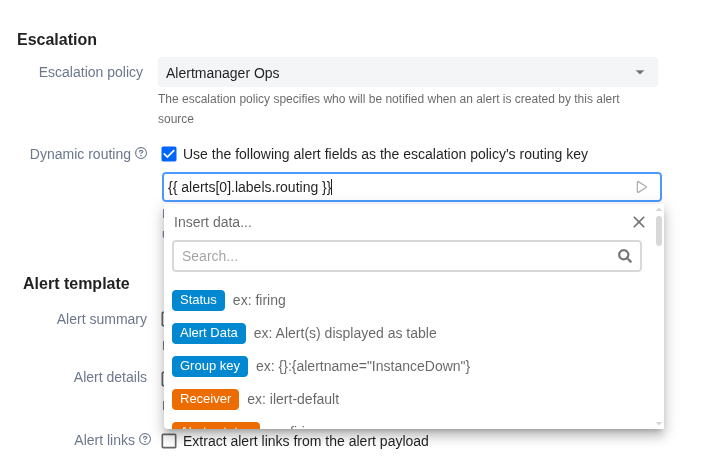Click the Alert links help icon
The height and width of the screenshot is (472, 707).
[145, 439]
